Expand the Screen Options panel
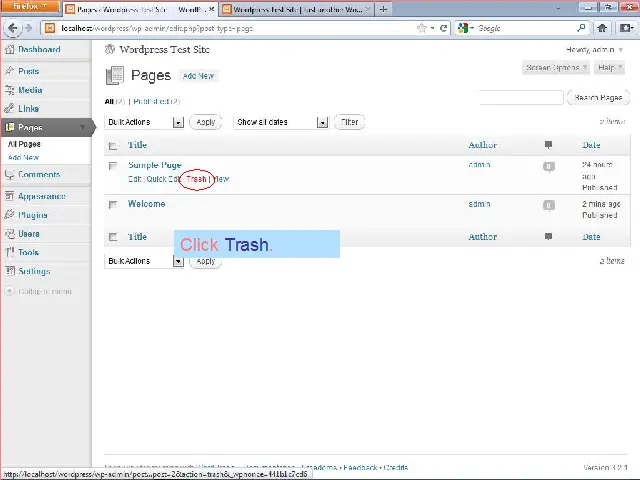 point(556,67)
